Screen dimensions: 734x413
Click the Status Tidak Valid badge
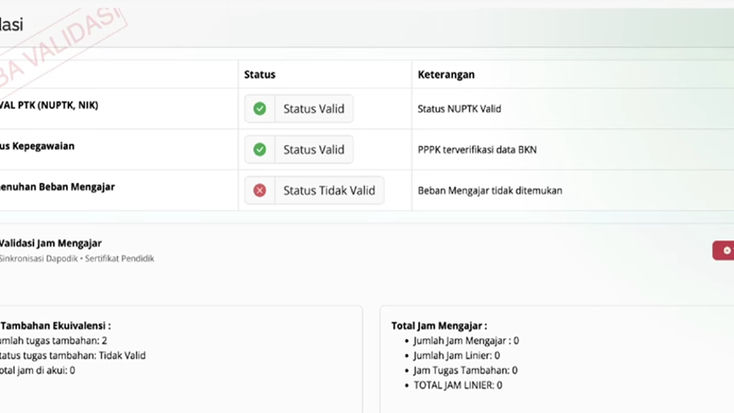click(x=314, y=191)
